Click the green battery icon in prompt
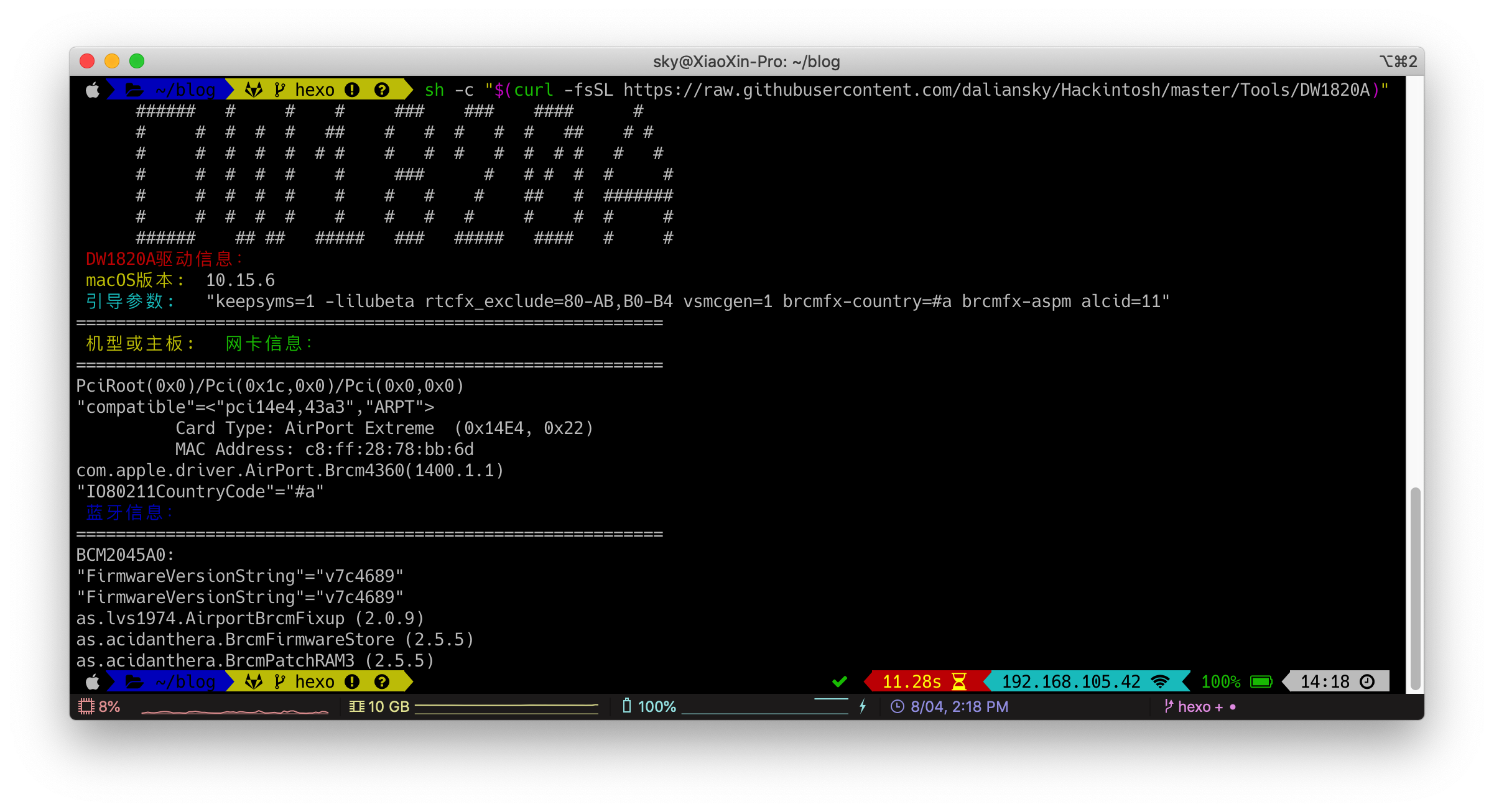The height and width of the screenshot is (812, 1494). 1261,682
